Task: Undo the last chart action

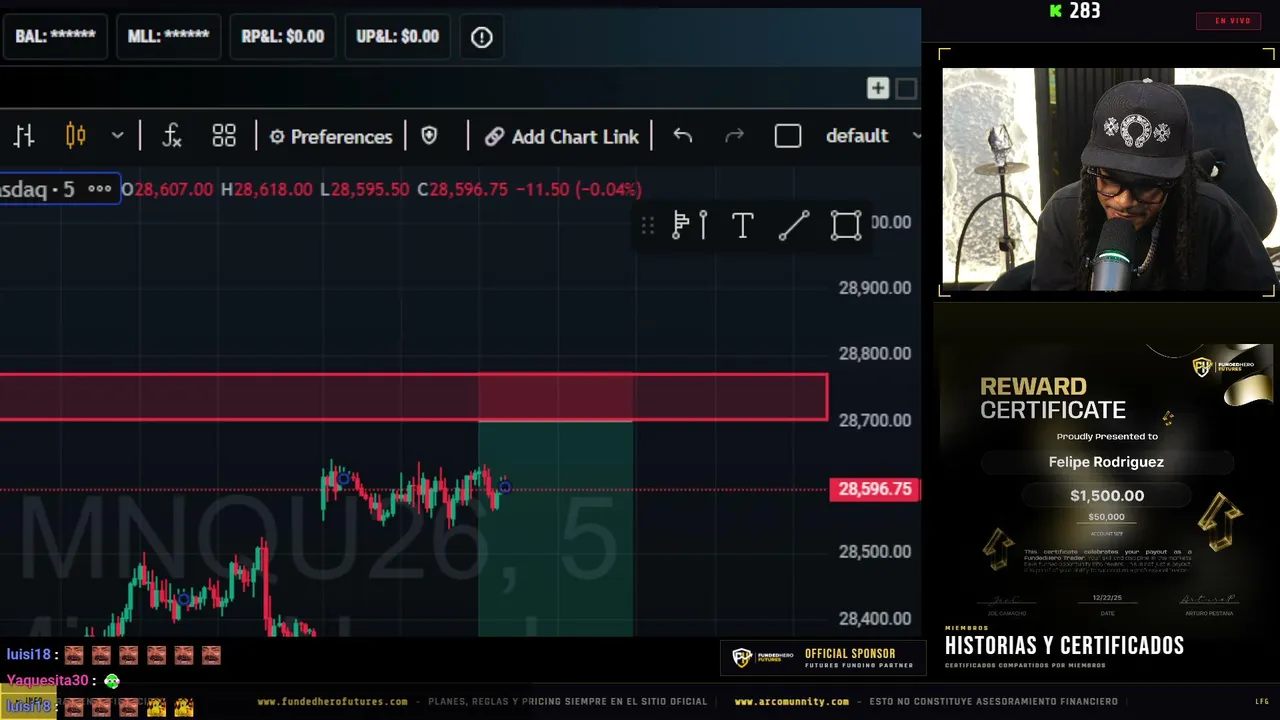Action: pos(683,136)
